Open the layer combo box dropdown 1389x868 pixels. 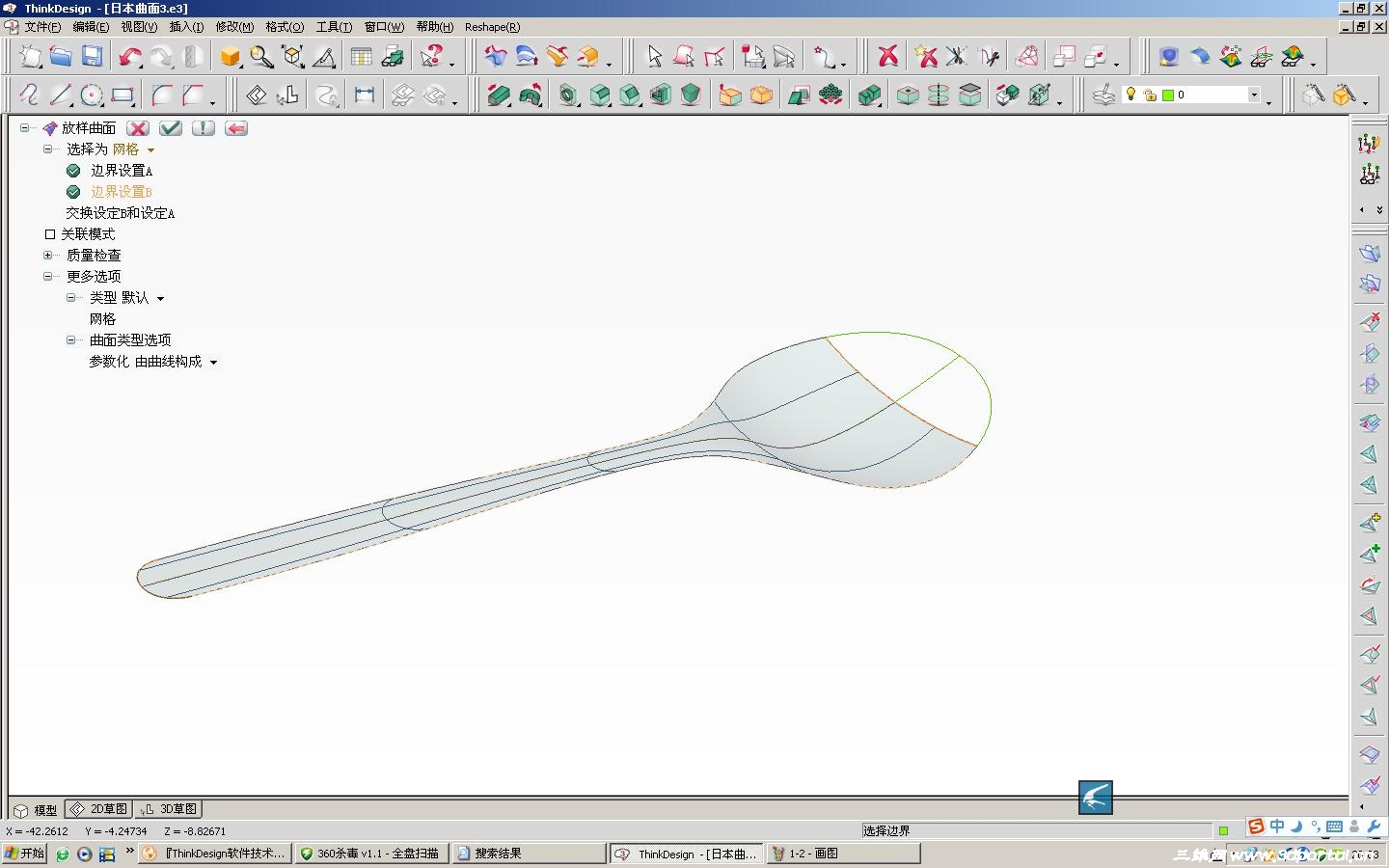pyautogui.click(x=1254, y=95)
